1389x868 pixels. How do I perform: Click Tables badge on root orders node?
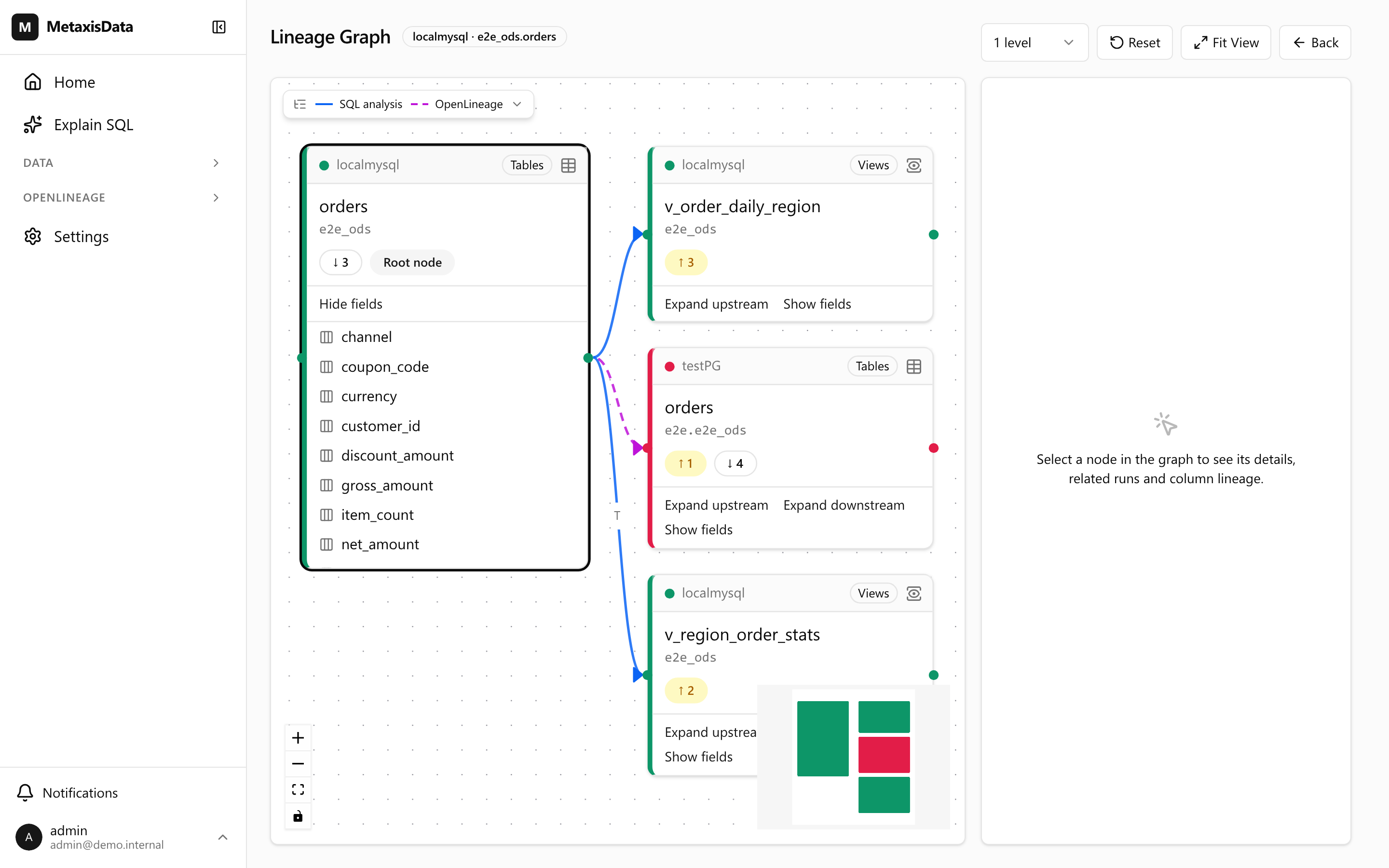point(526,165)
